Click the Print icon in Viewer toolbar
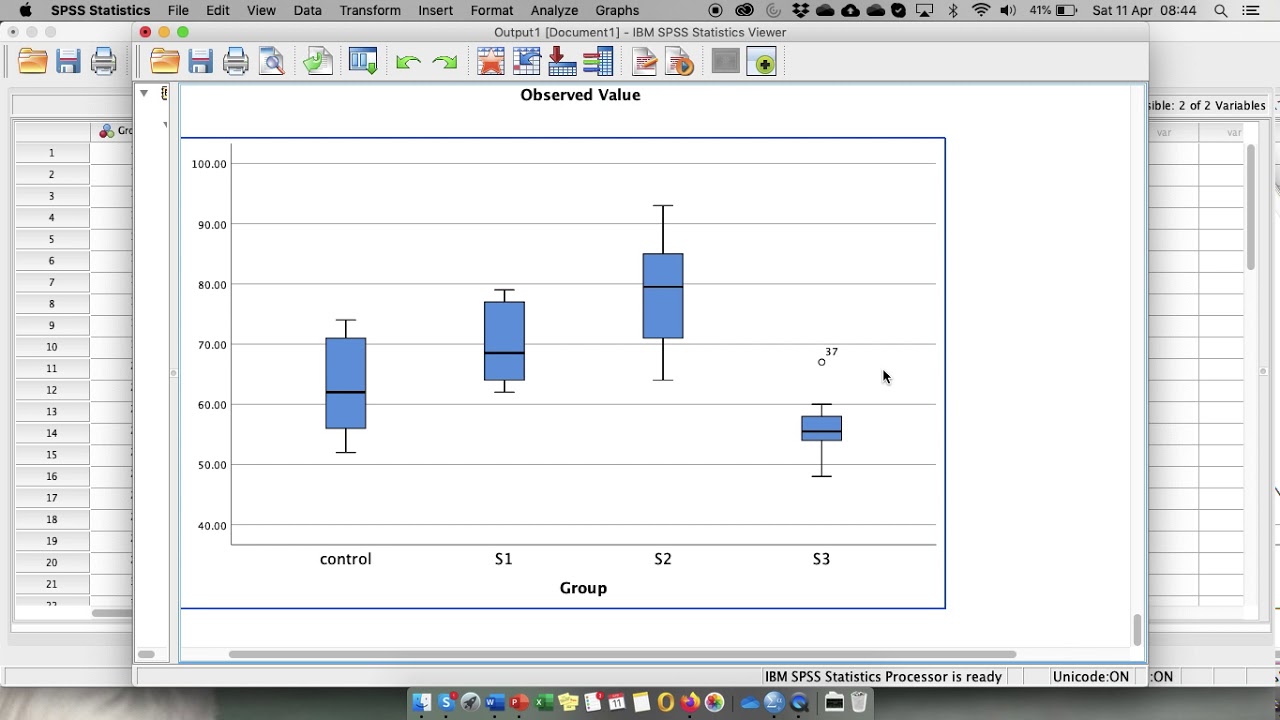The image size is (1280, 720). [x=236, y=62]
